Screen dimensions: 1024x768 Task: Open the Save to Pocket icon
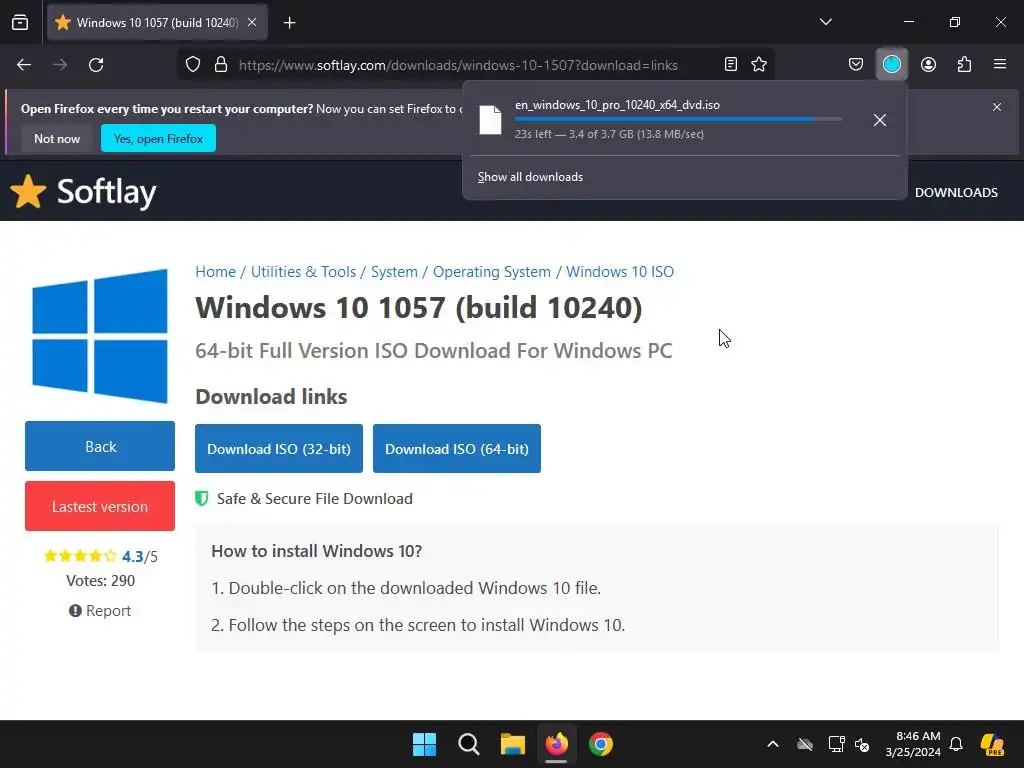856,65
